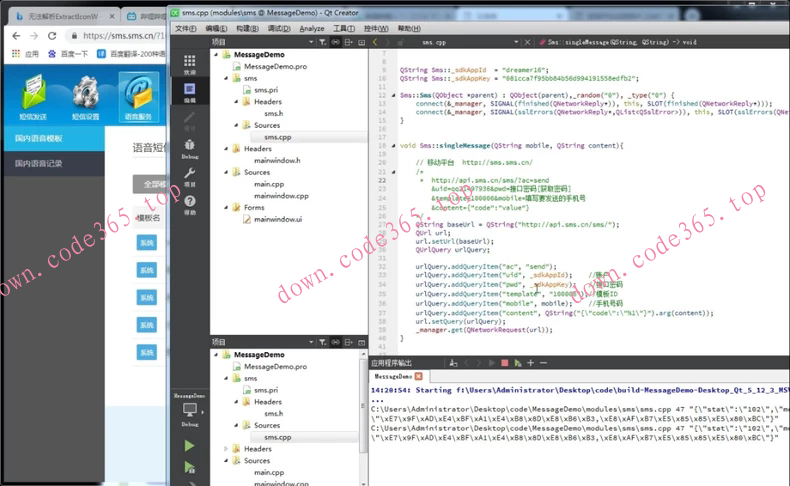Click the 国内语音记录 link on the webpage

[x=39, y=163]
